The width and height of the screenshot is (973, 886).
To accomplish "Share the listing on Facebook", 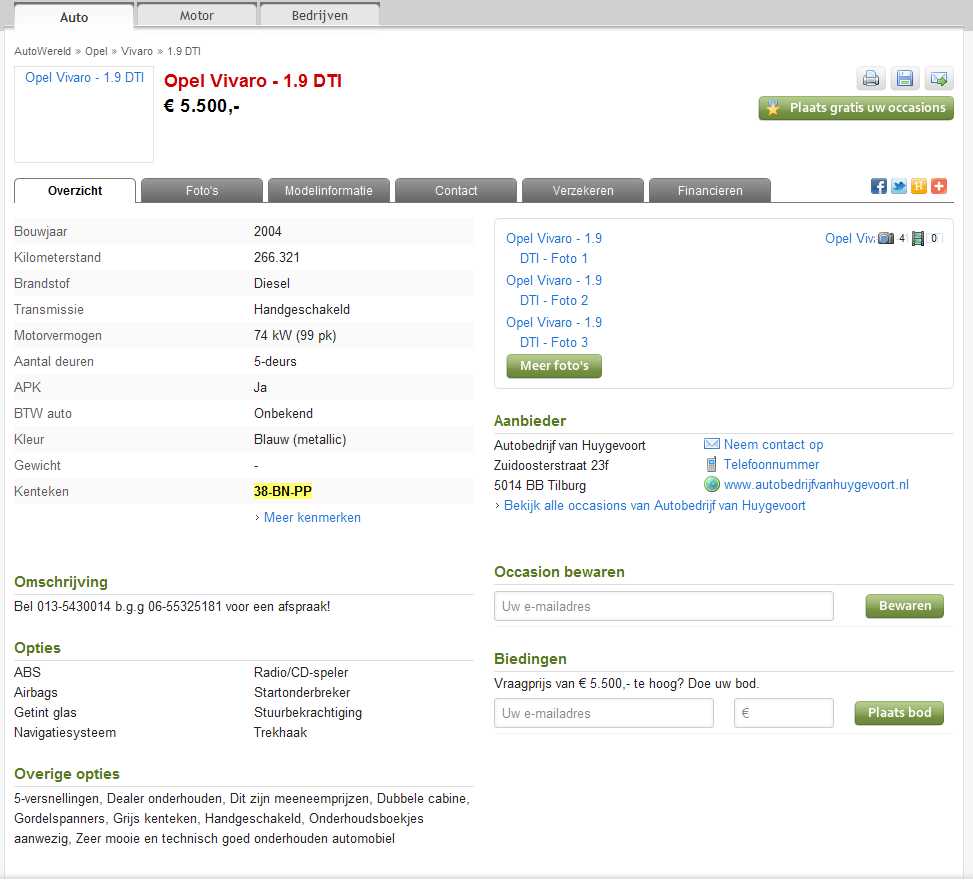I will [879, 186].
